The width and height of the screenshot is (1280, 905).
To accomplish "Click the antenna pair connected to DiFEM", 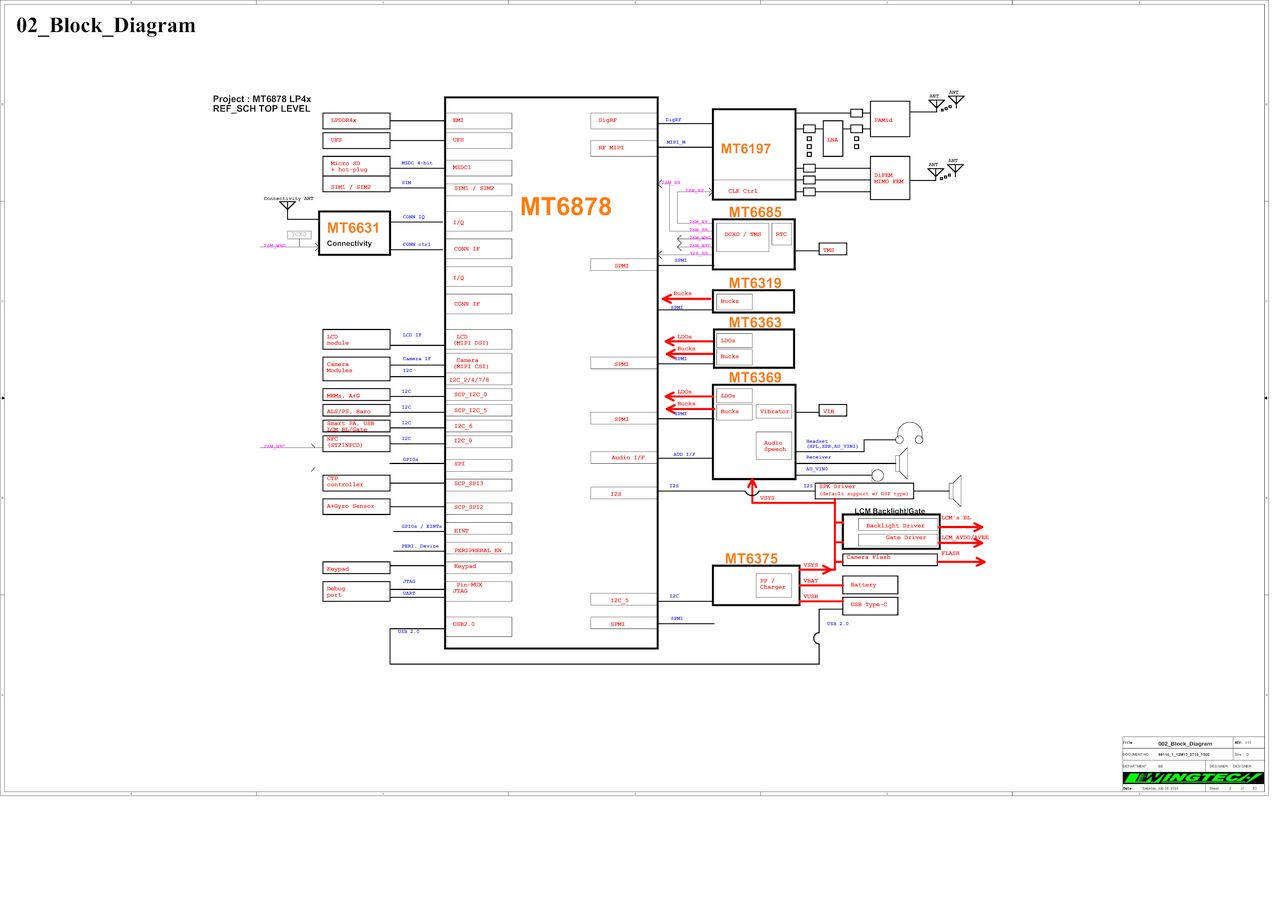I will 945,171.
